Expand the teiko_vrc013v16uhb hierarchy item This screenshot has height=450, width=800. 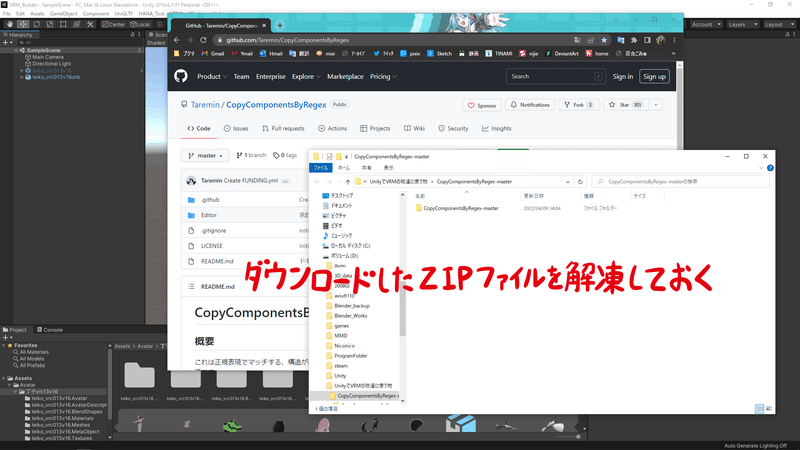pos(22,77)
